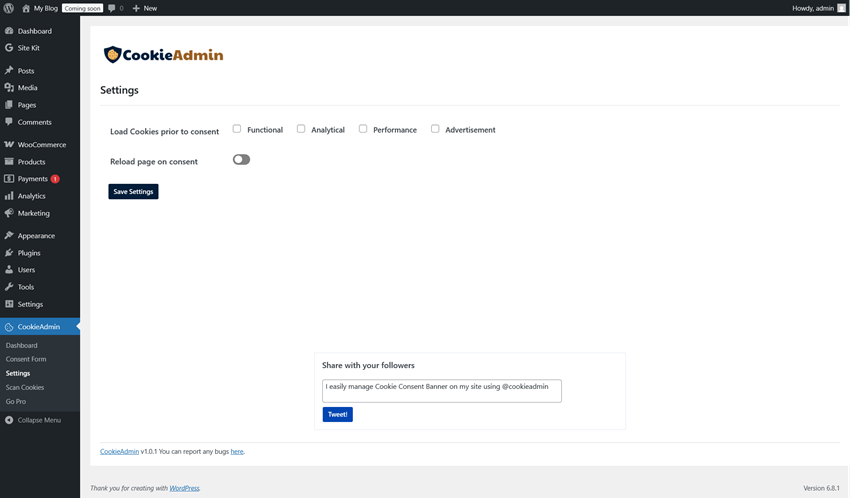Open the Payments menu item

pyautogui.click(x=40, y=179)
